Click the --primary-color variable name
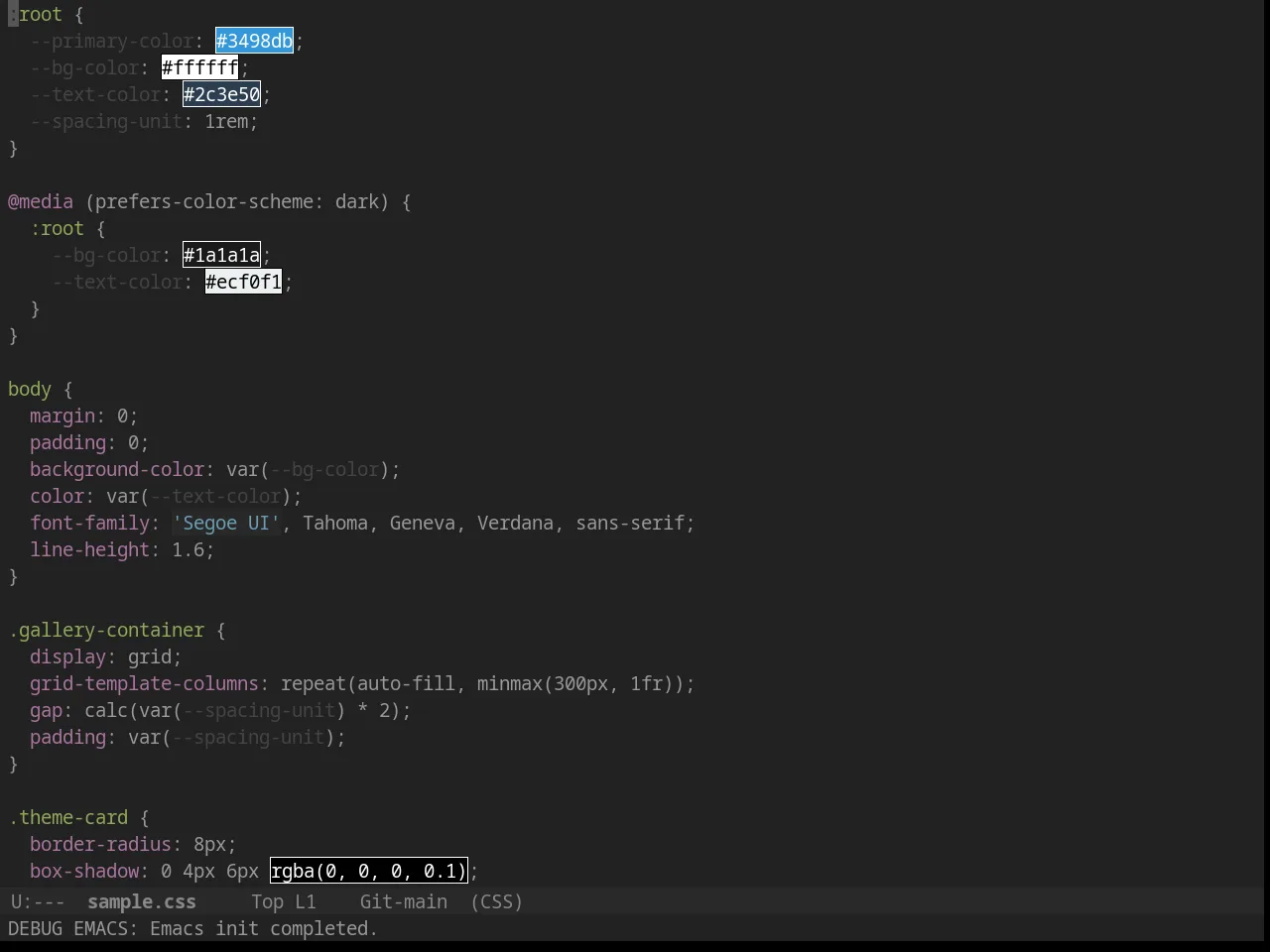Screen dimensions: 1270x952 click(x=112, y=41)
